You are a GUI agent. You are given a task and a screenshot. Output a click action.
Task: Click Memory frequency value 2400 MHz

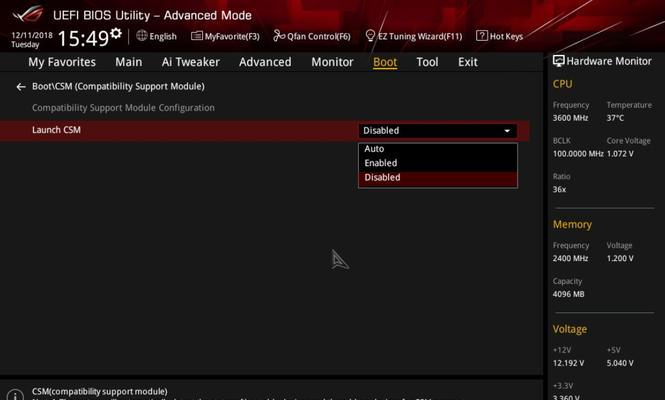pyautogui.click(x=570, y=258)
